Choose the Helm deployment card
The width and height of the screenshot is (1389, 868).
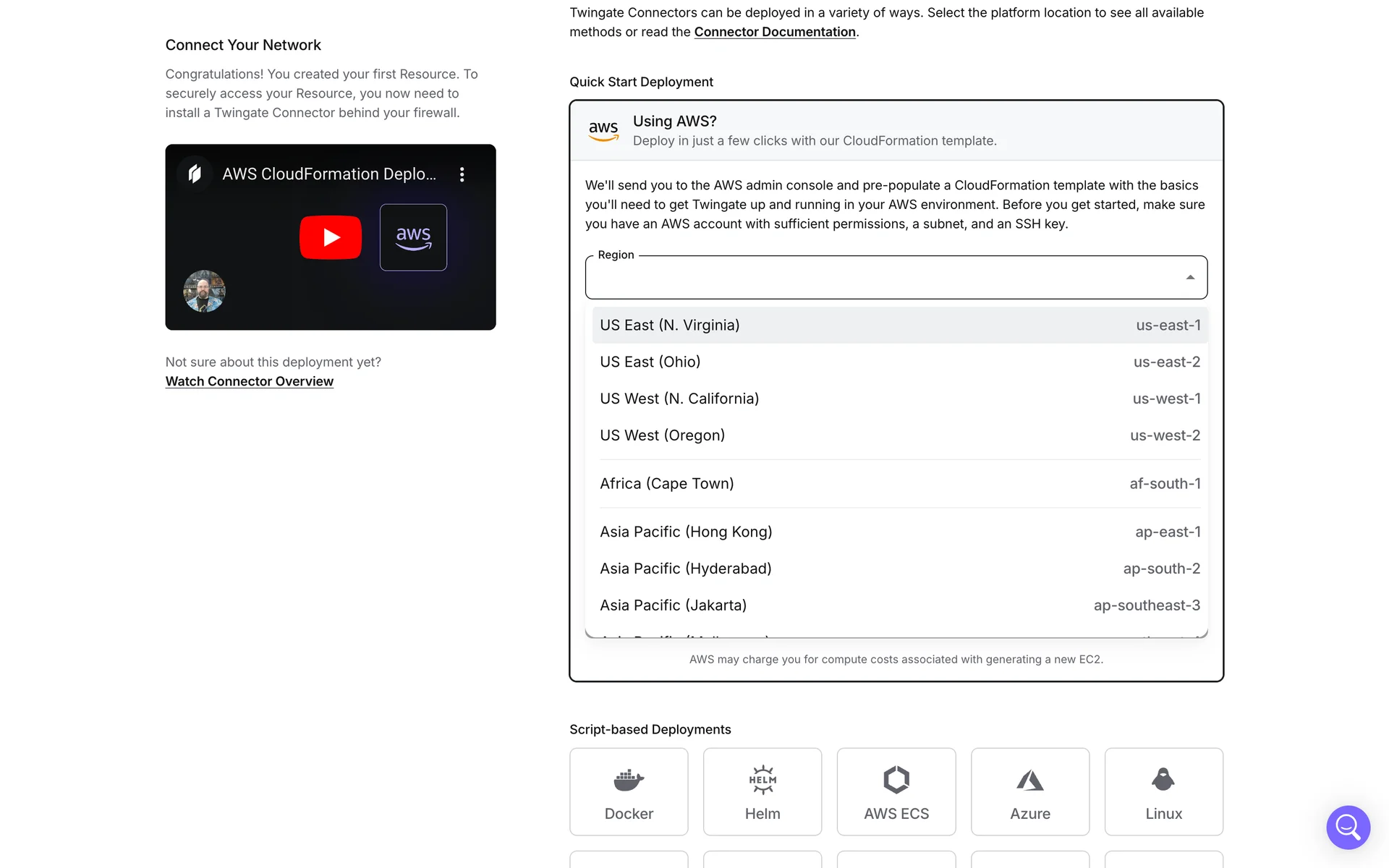(762, 791)
